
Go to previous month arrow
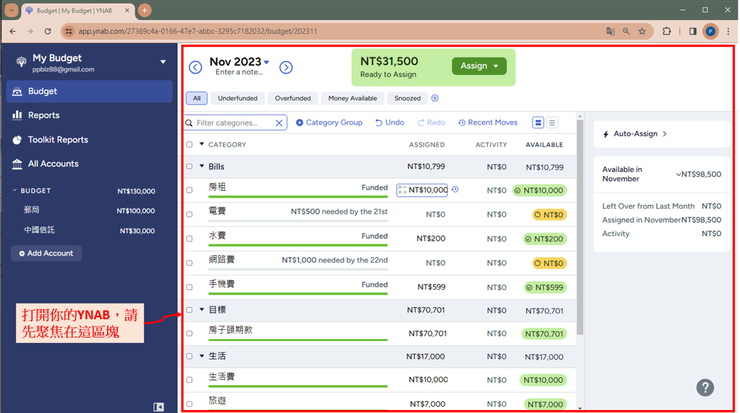(x=195, y=67)
